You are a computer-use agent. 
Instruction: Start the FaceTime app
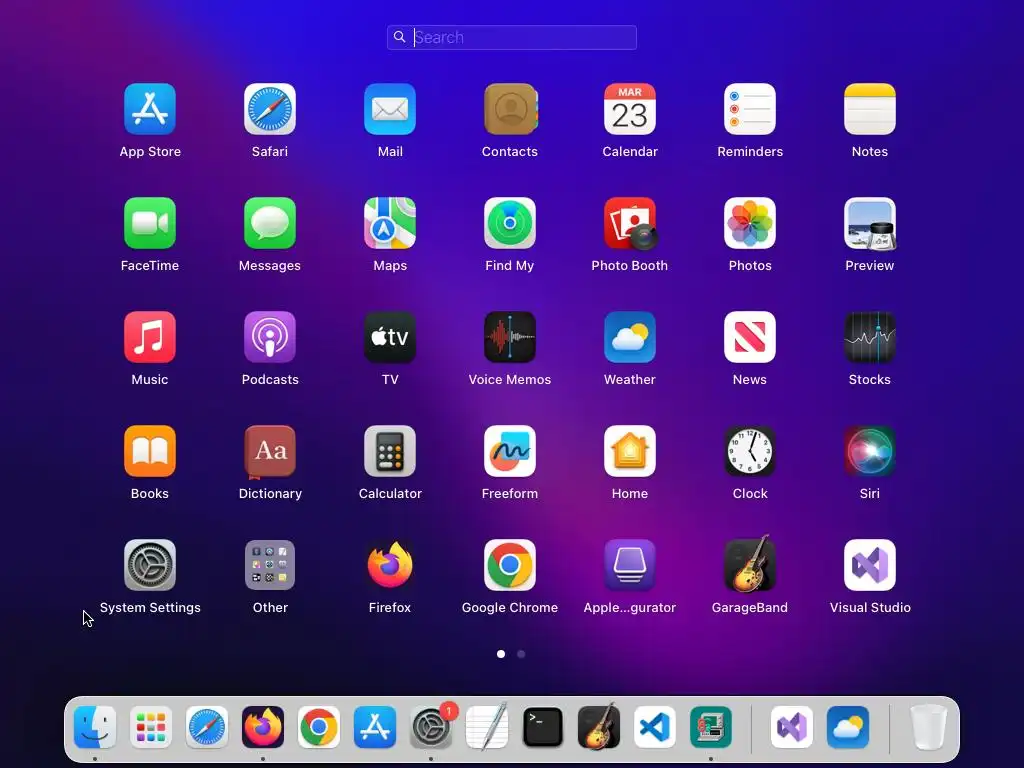[x=150, y=223]
